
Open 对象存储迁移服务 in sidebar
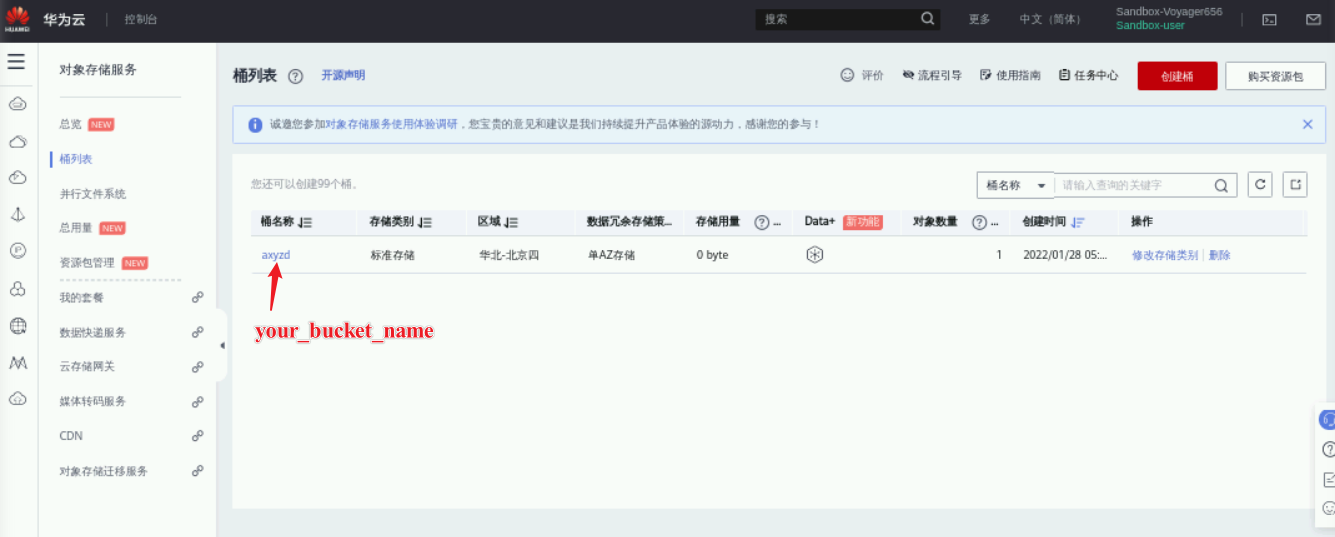[x=104, y=471]
